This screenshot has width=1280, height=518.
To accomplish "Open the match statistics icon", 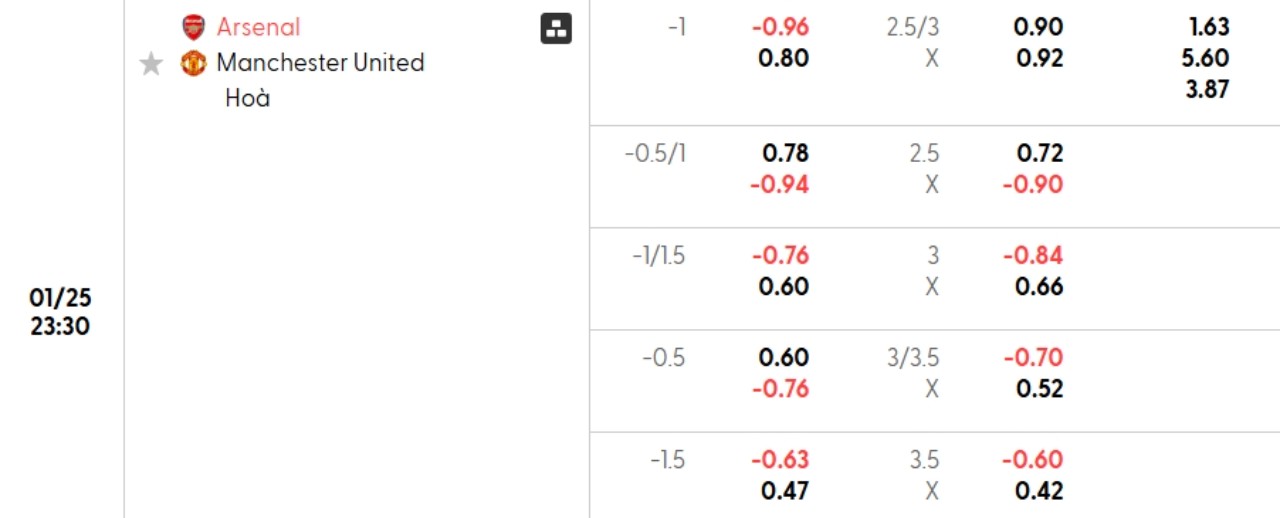I will point(556,29).
